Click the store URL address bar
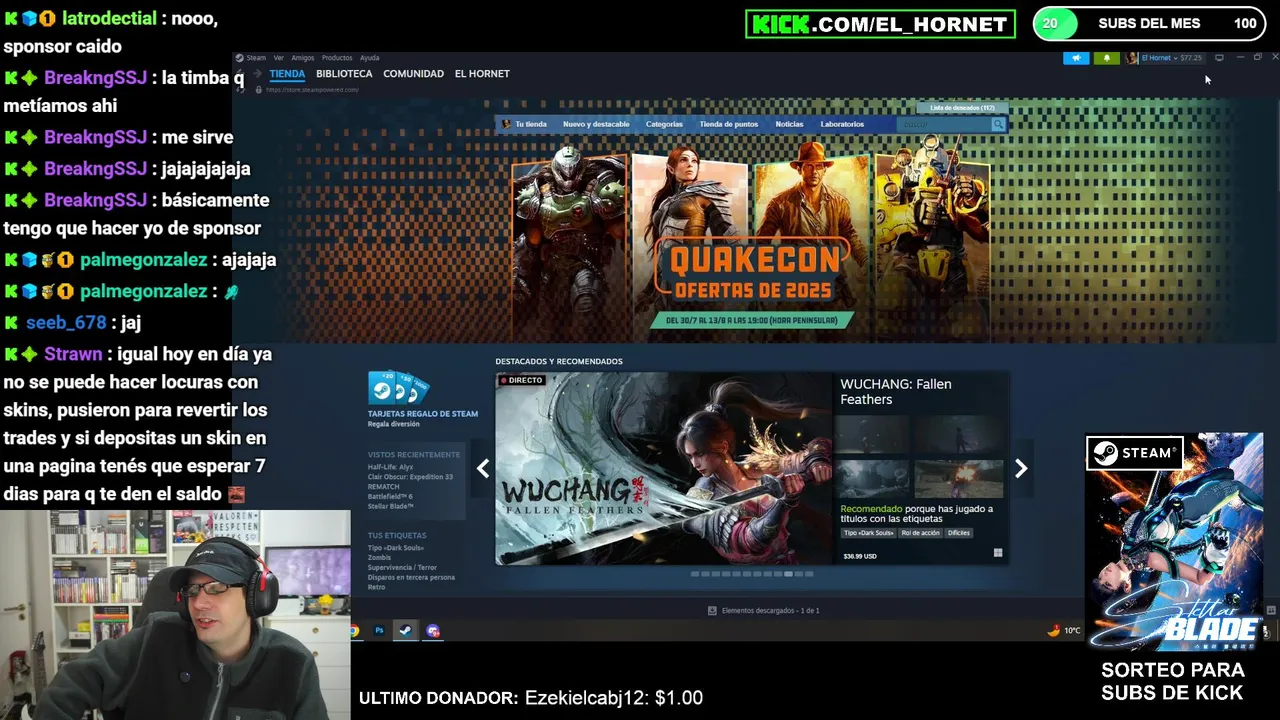The width and height of the screenshot is (1280, 720). pos(312,90)
